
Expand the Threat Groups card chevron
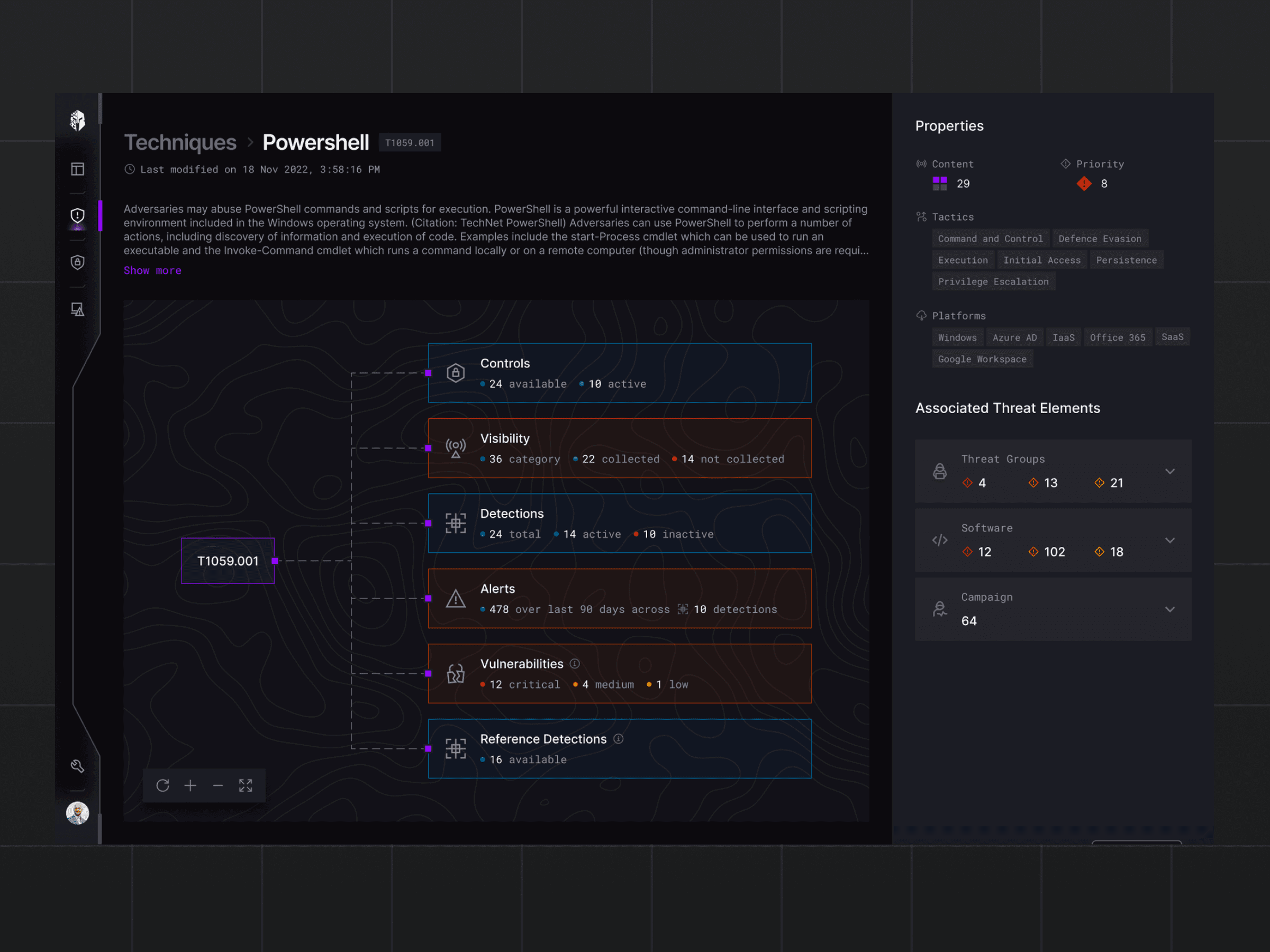tap(1170, 471)
